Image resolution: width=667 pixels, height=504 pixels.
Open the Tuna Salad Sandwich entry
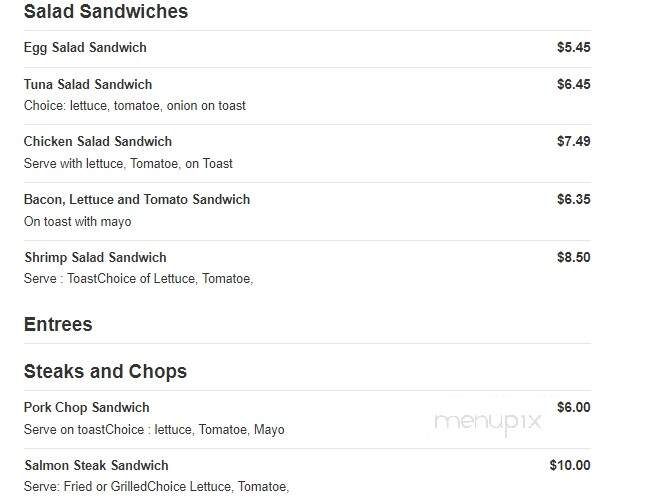88,84
